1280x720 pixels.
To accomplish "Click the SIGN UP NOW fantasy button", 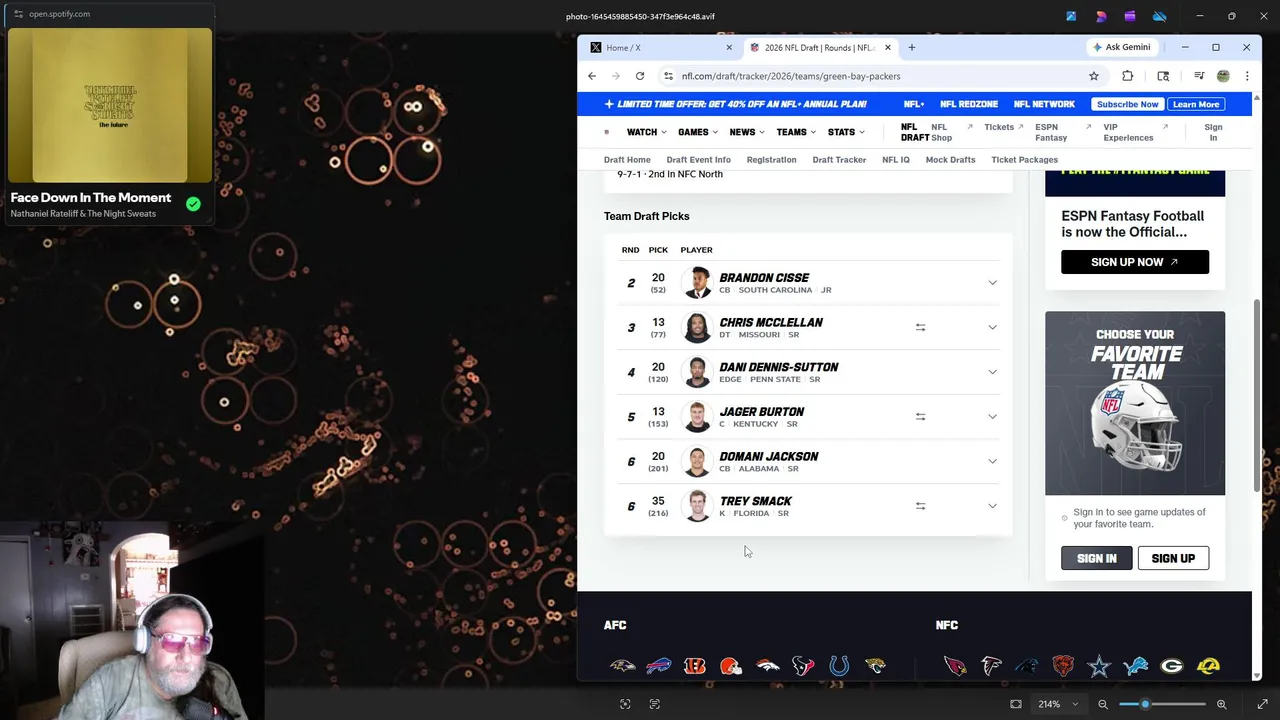I will pos(1135,262).
